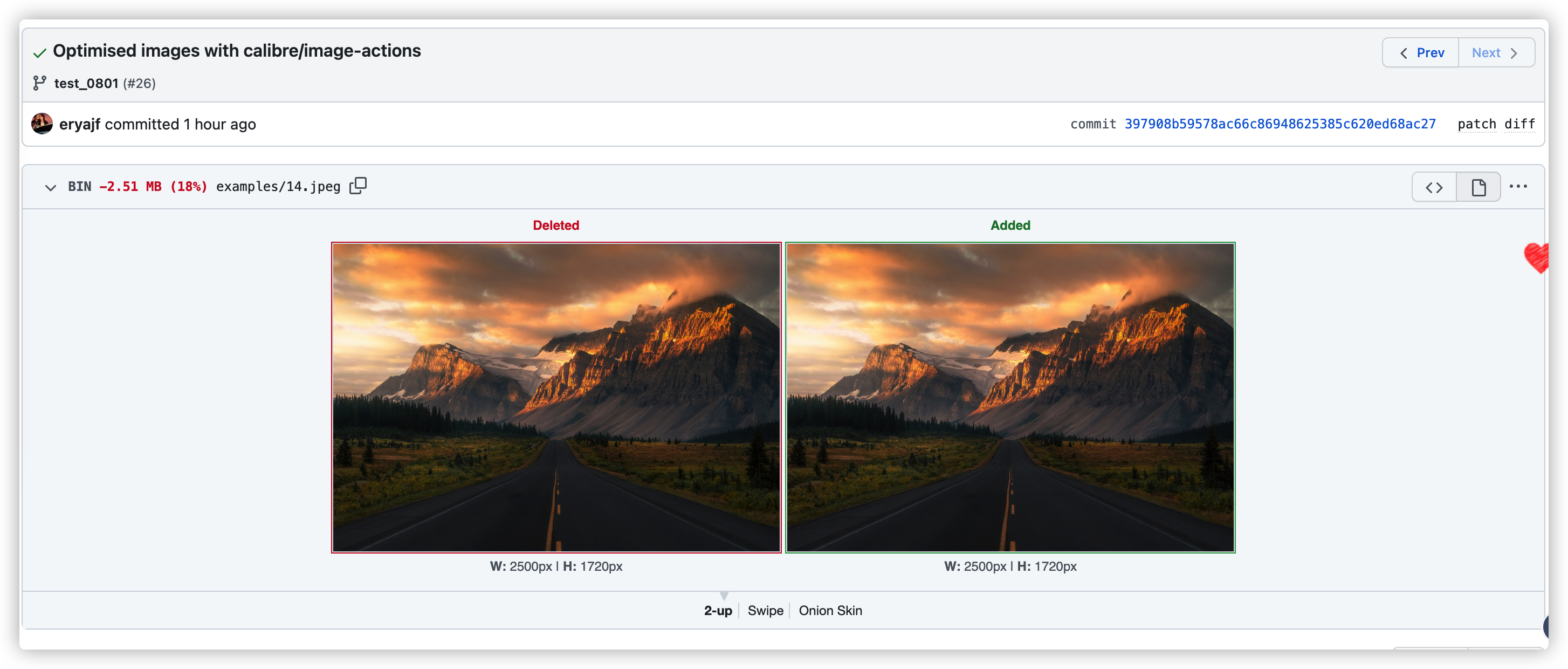Open the patch view link

click(x=1476, y=124)
